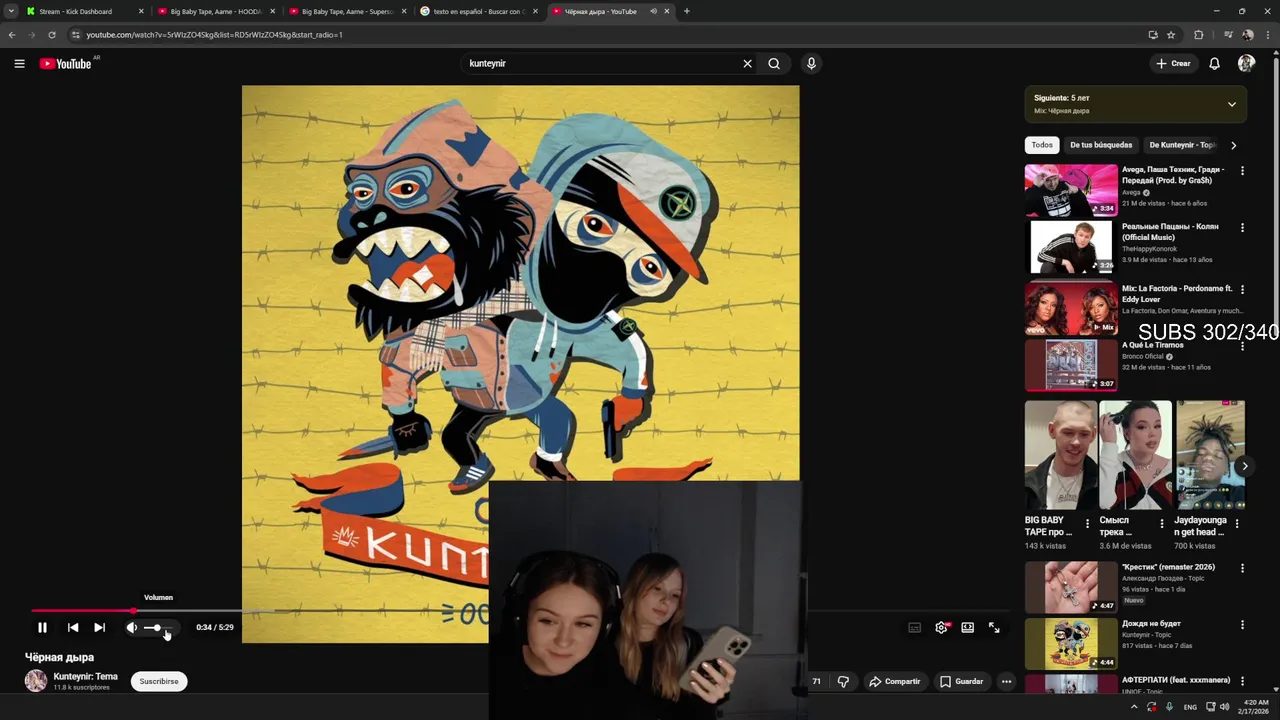Image resolution: width=1280 pixels, height=720 pixels.
Task: Open a new browser tab
Action: tap(686, 11)
